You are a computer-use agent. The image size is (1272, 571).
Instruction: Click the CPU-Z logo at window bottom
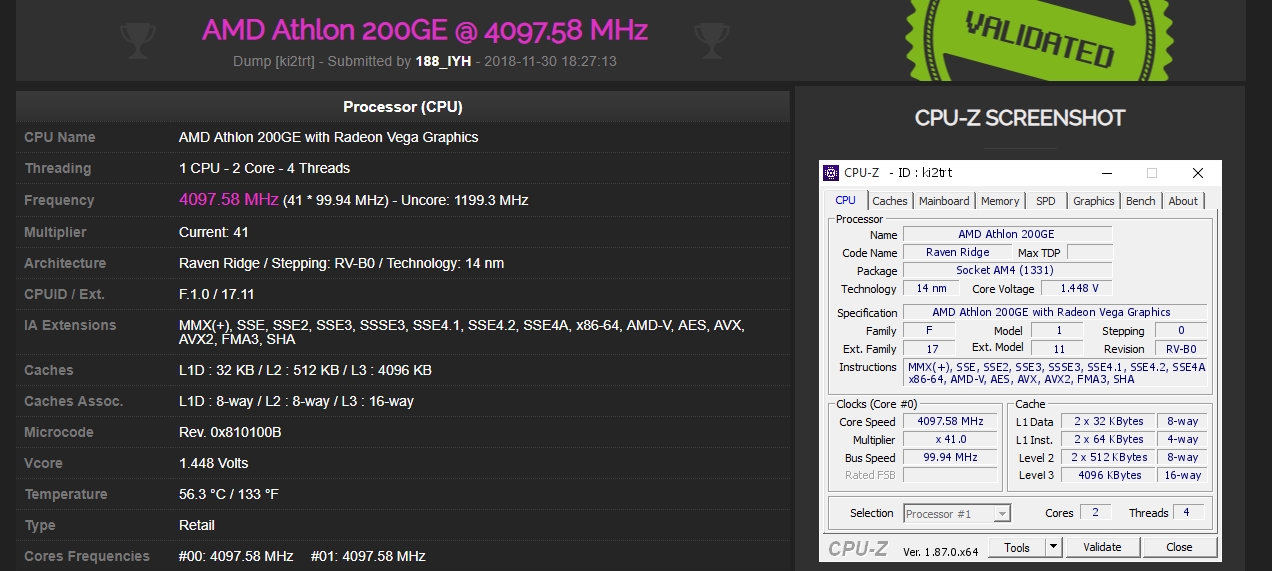coord(858,548)
